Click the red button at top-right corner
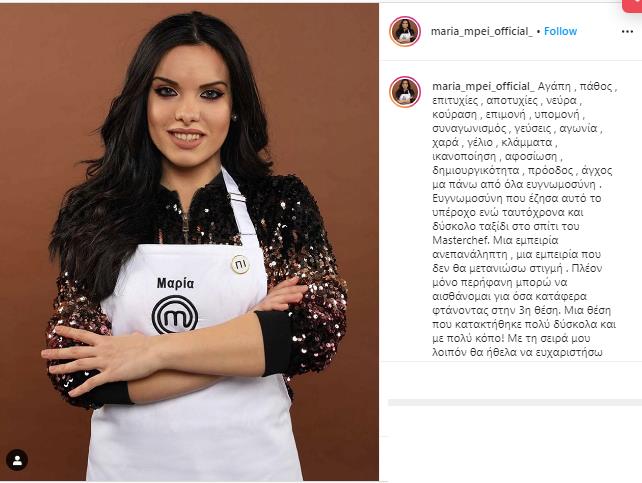 point(632,5)
